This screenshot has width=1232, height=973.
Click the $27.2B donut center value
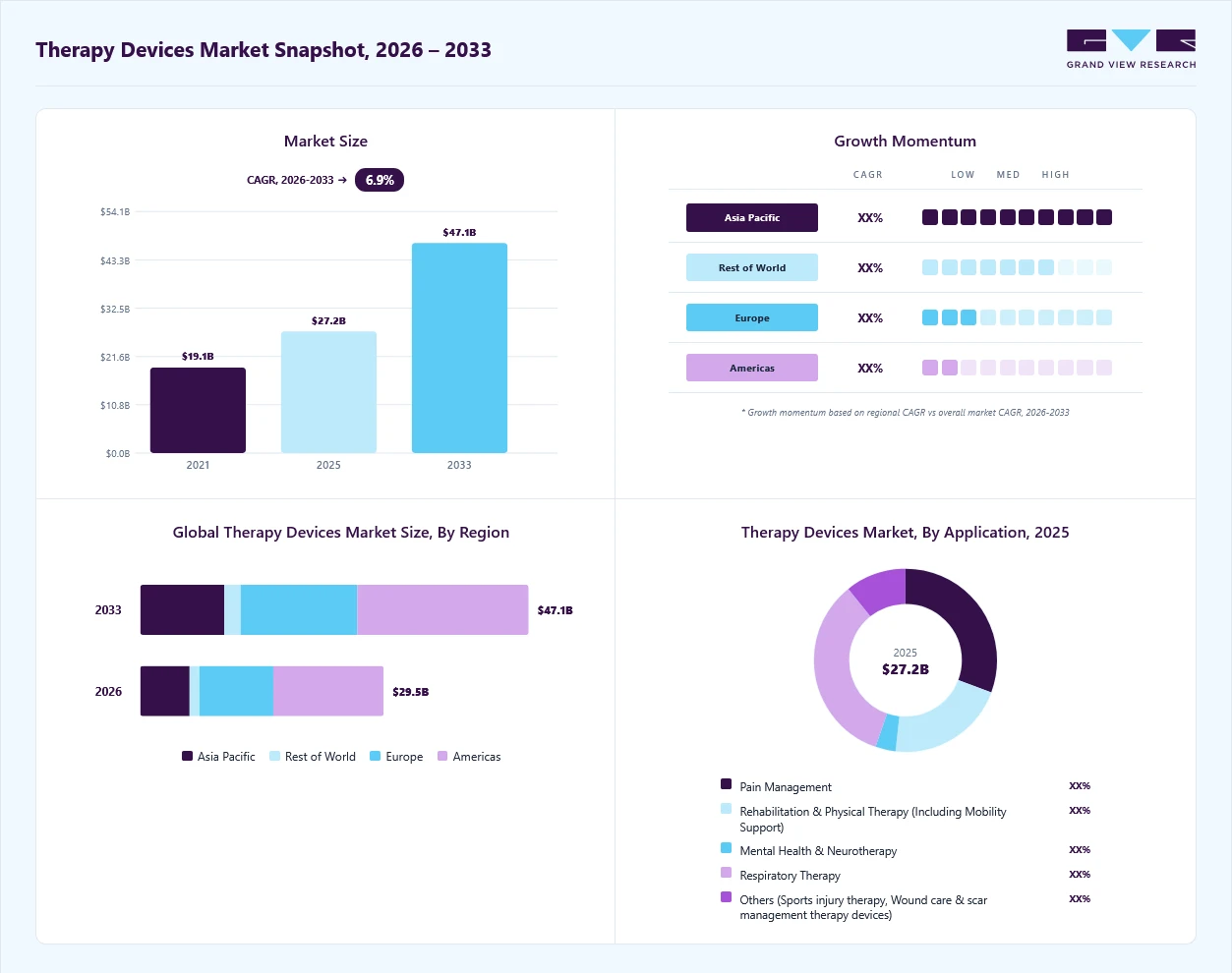(x=906, y=669)
